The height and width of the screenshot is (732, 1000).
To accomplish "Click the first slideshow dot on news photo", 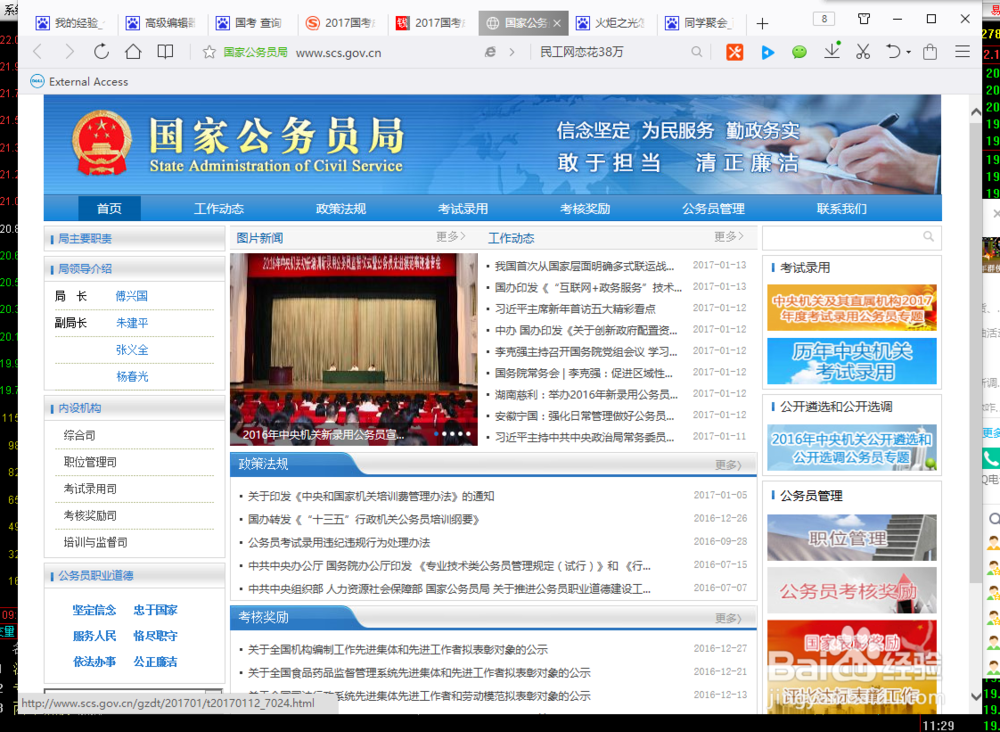I will 436,434.
